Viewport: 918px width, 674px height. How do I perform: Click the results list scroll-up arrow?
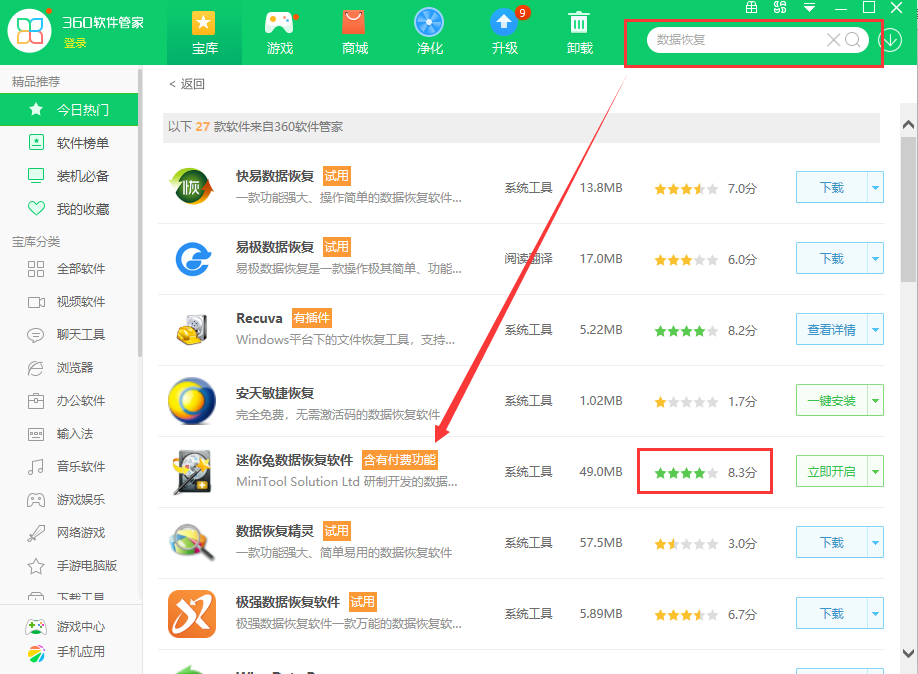tap(908, 125)
